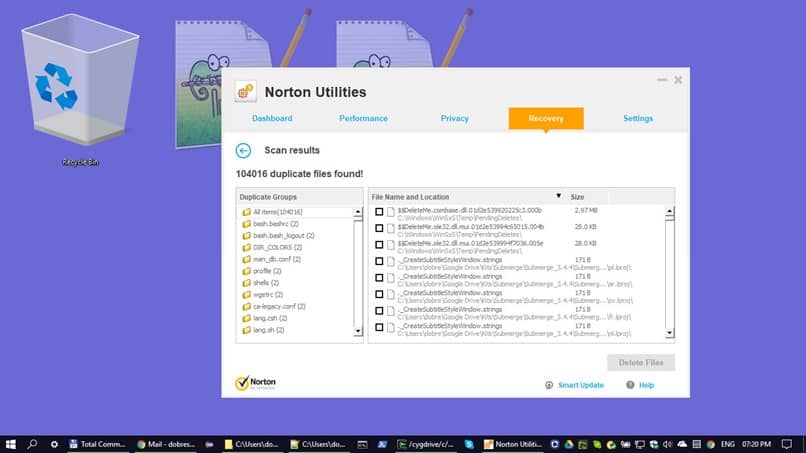Check the ole32.dll.mui 004b file checkbox
The image size is (806, 453).
coord(379,228)
